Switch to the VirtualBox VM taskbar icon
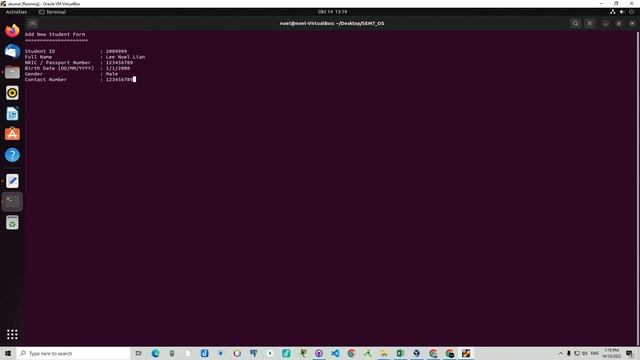 (466, 353)
